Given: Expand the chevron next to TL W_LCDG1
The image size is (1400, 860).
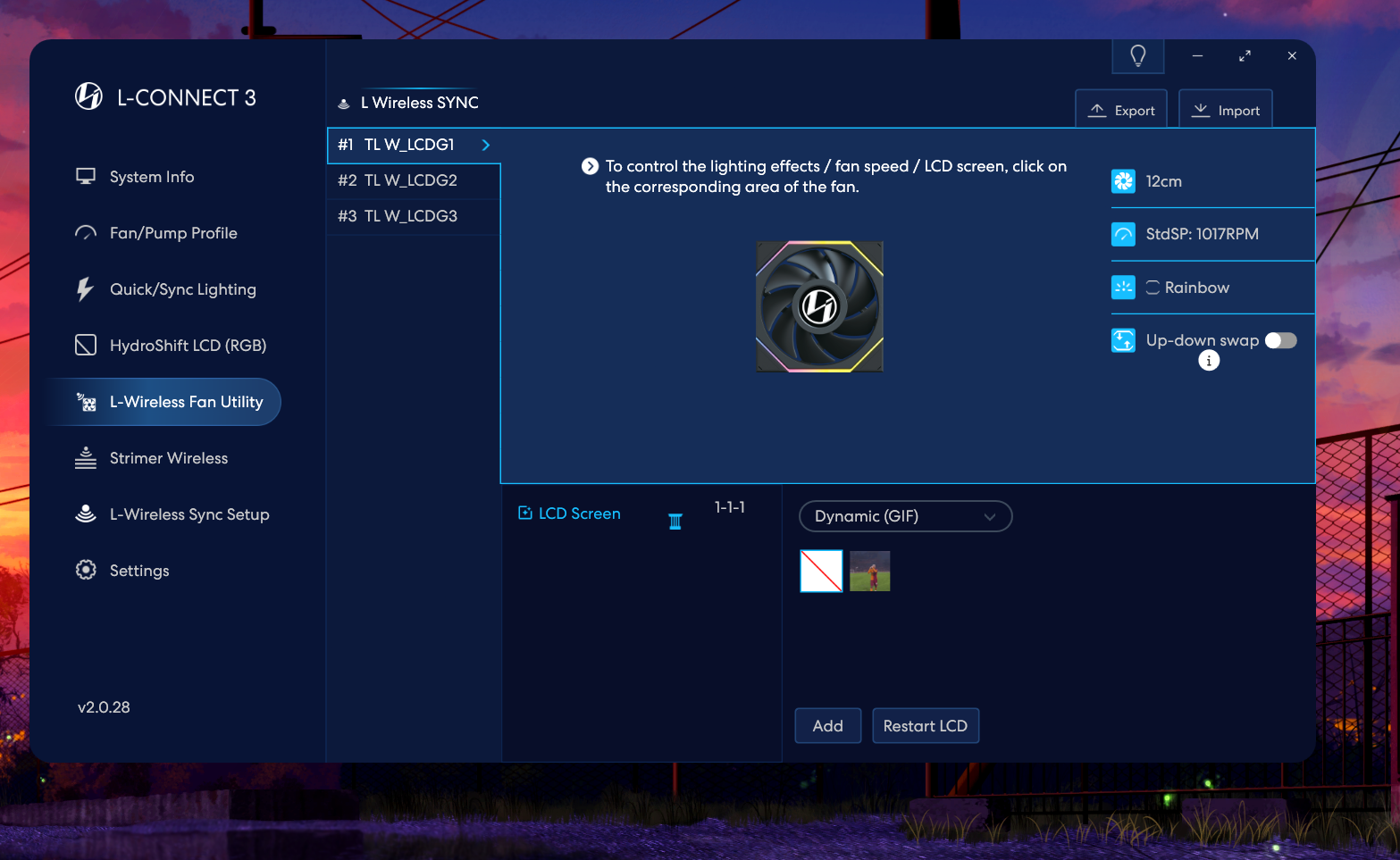Looking at the screenshot, I should click(x=486, y=145).
